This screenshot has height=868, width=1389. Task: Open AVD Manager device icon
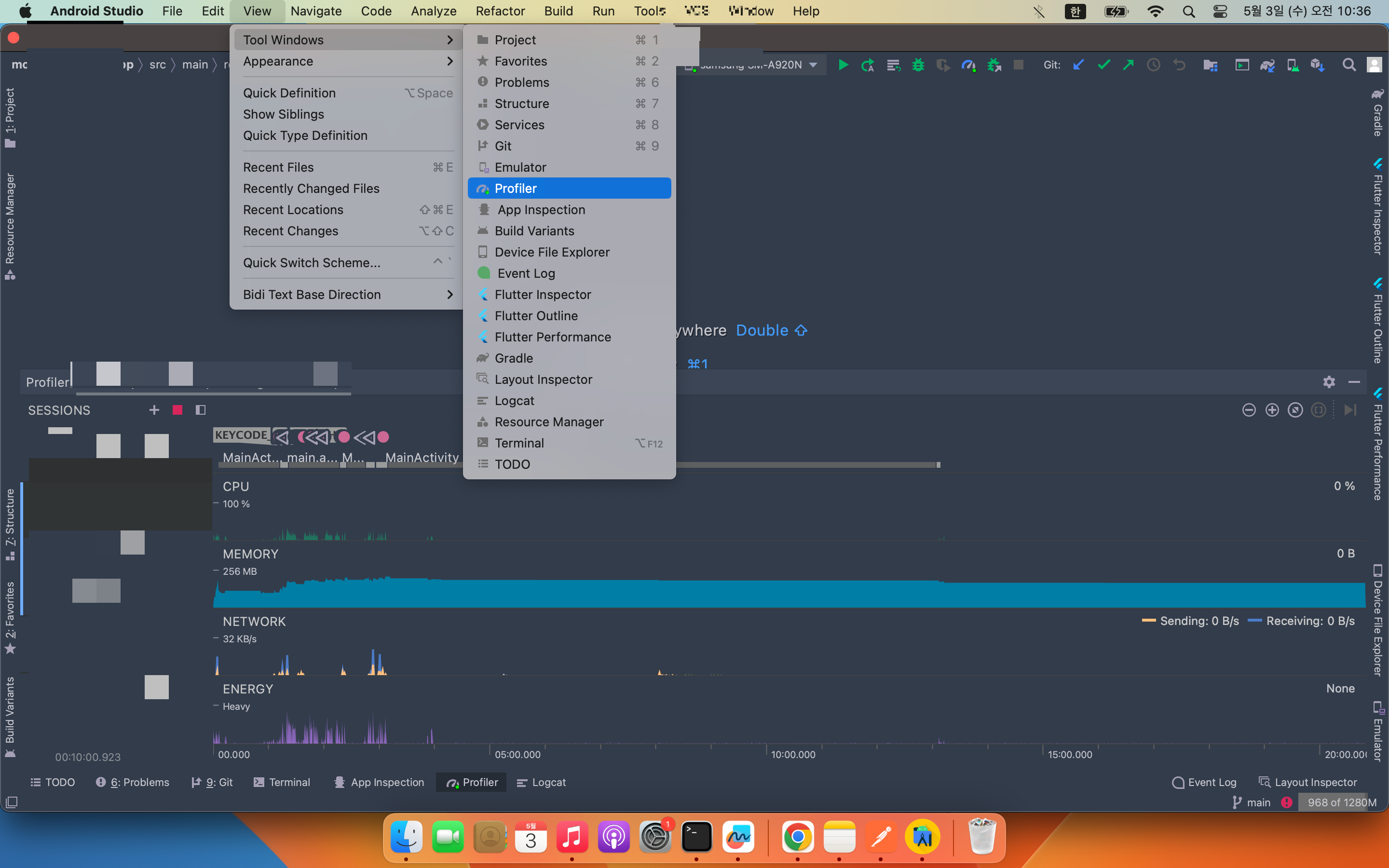coord(1292,65)
